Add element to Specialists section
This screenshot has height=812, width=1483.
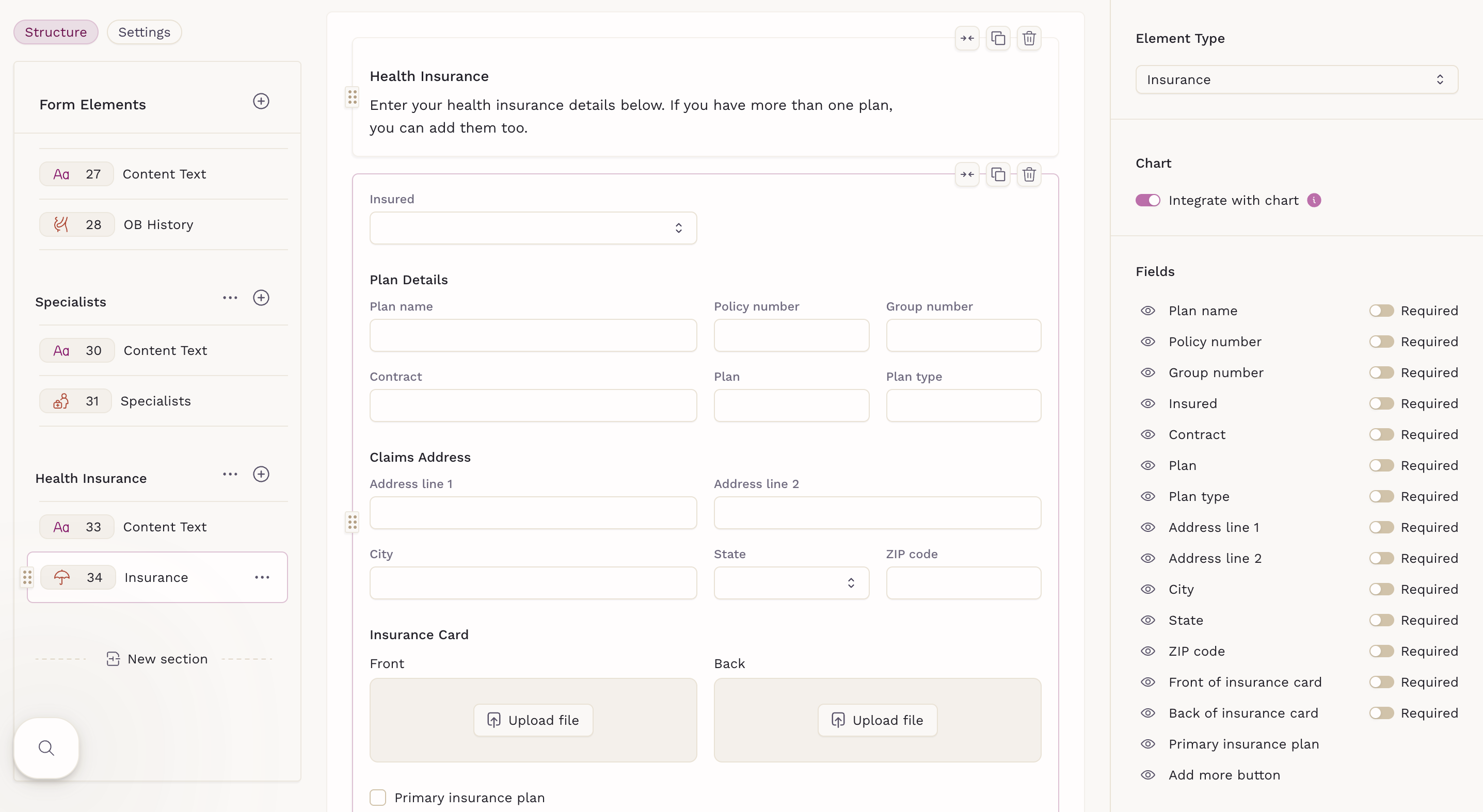[x=261, y=298]
